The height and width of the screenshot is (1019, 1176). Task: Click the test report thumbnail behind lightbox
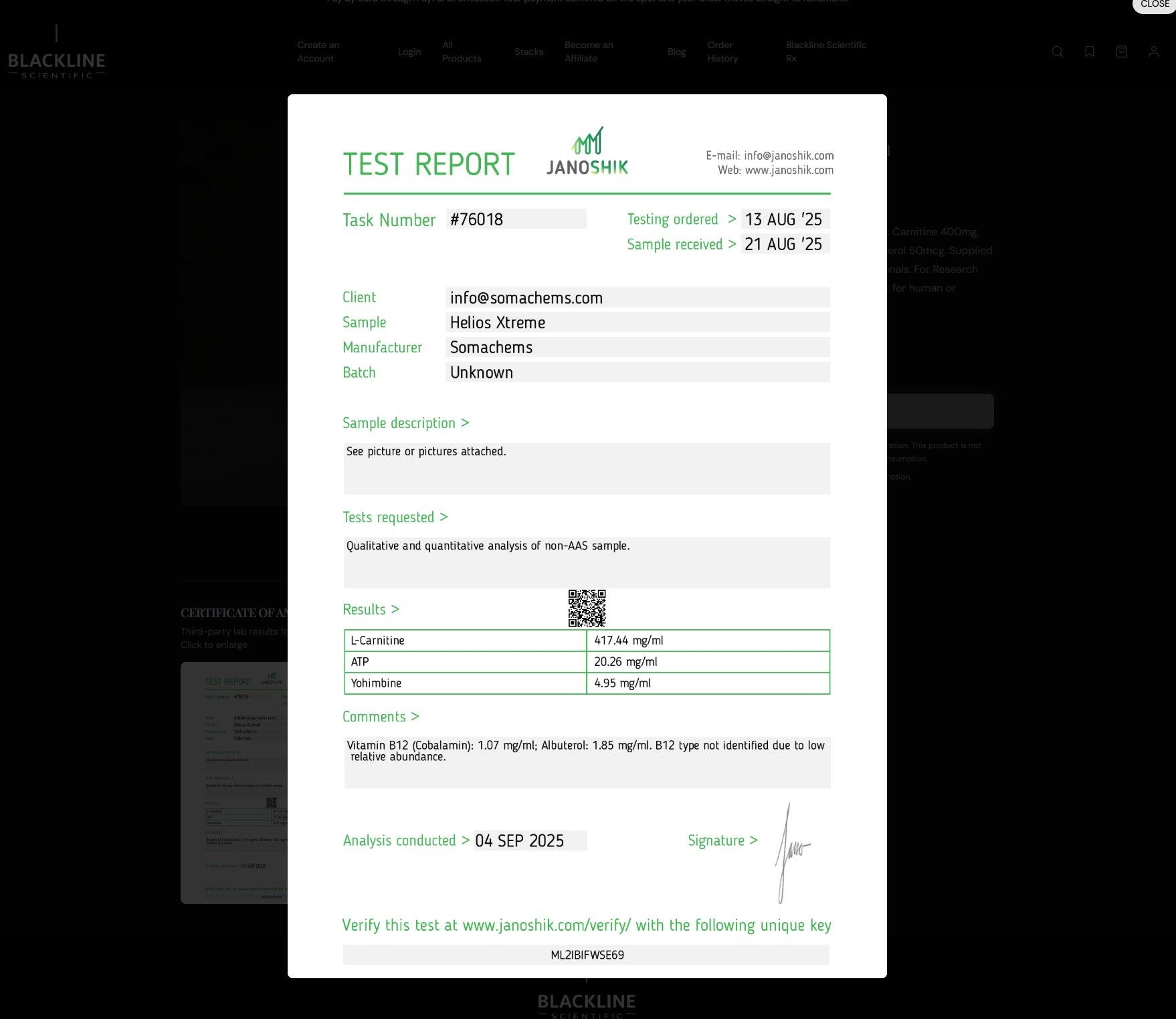coord(234,782)
